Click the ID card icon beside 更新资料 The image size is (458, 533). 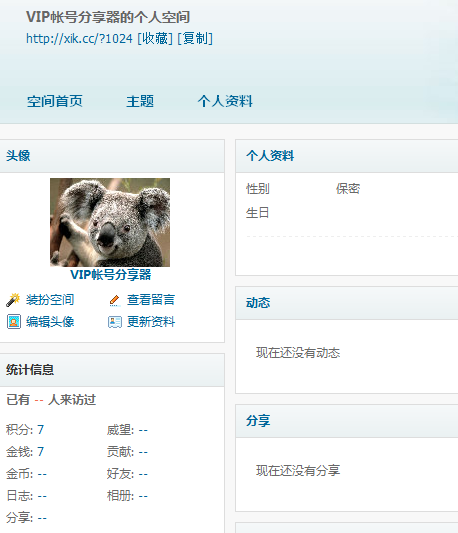click(115, 322)
